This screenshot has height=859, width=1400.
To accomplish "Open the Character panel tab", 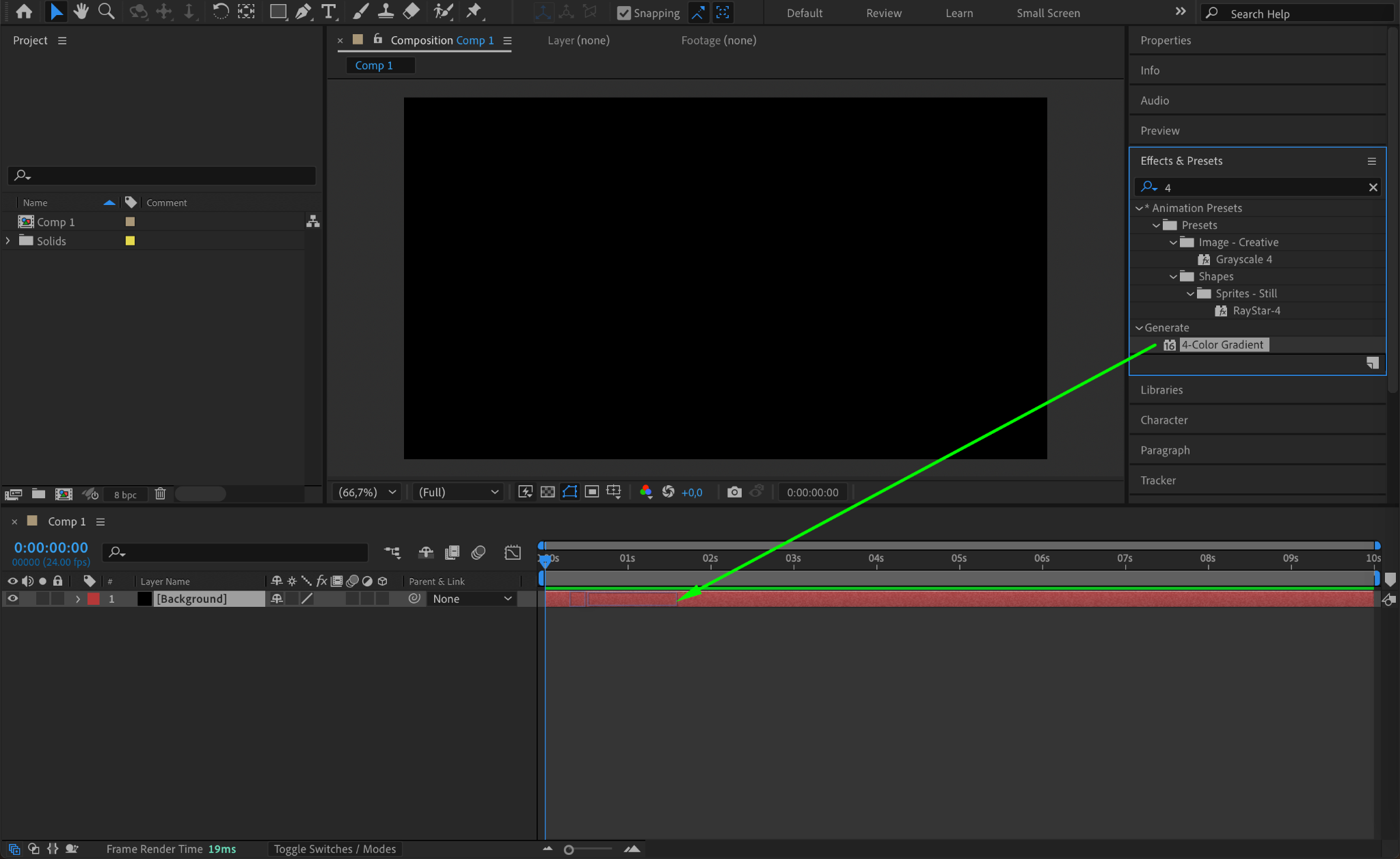I will [1163, 420].
